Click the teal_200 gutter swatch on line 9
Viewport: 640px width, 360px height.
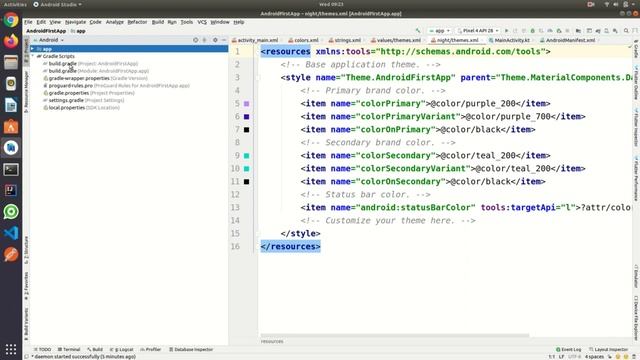(x=247, y=156)
